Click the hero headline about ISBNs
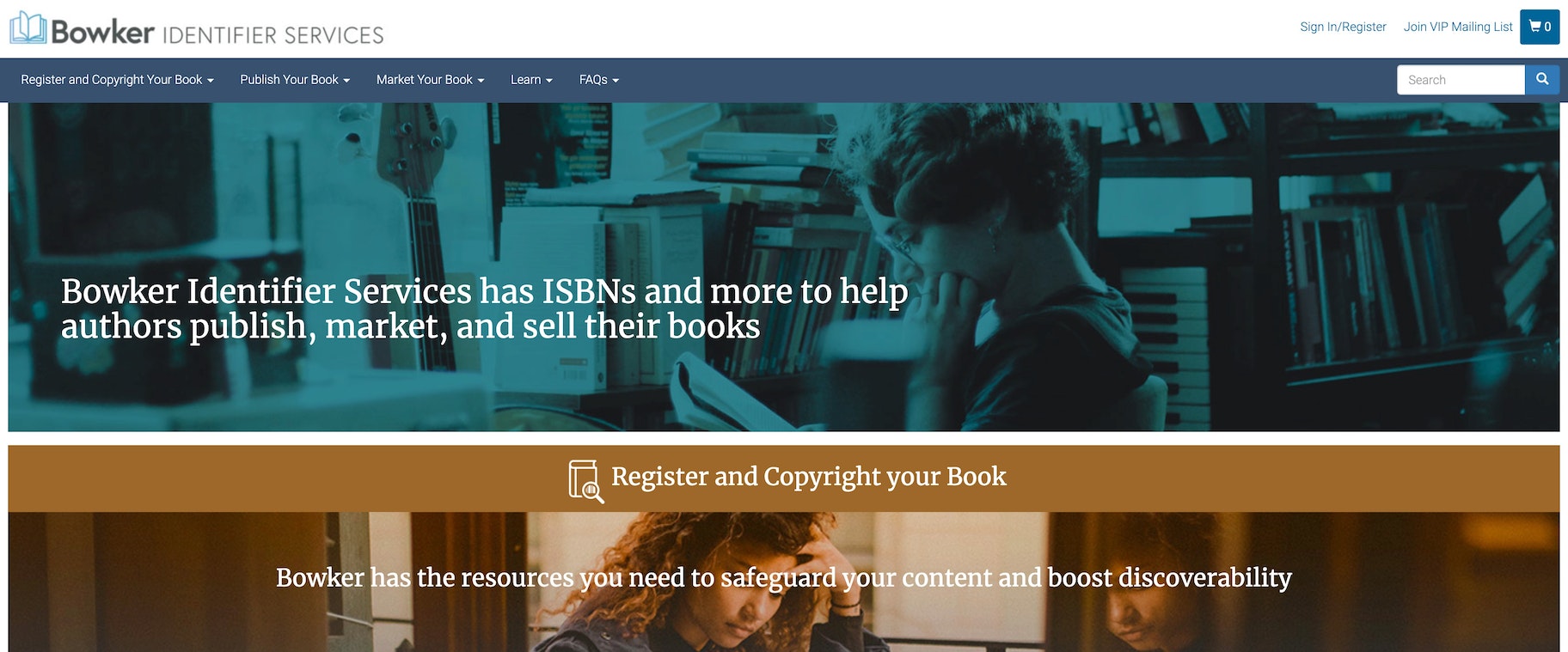 tap(484, 308)
